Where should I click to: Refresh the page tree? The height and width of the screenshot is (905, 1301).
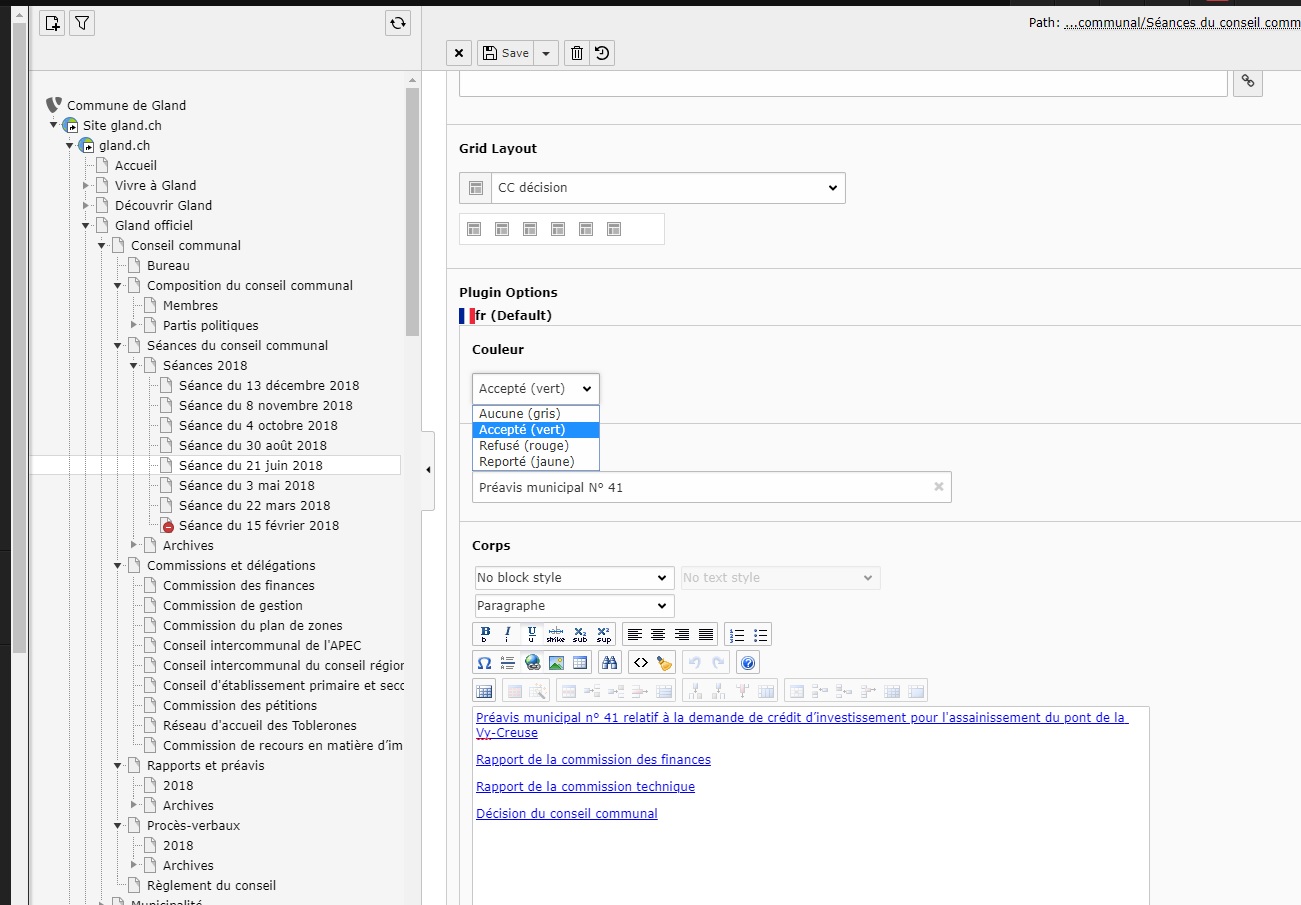(x=398, y=23)
